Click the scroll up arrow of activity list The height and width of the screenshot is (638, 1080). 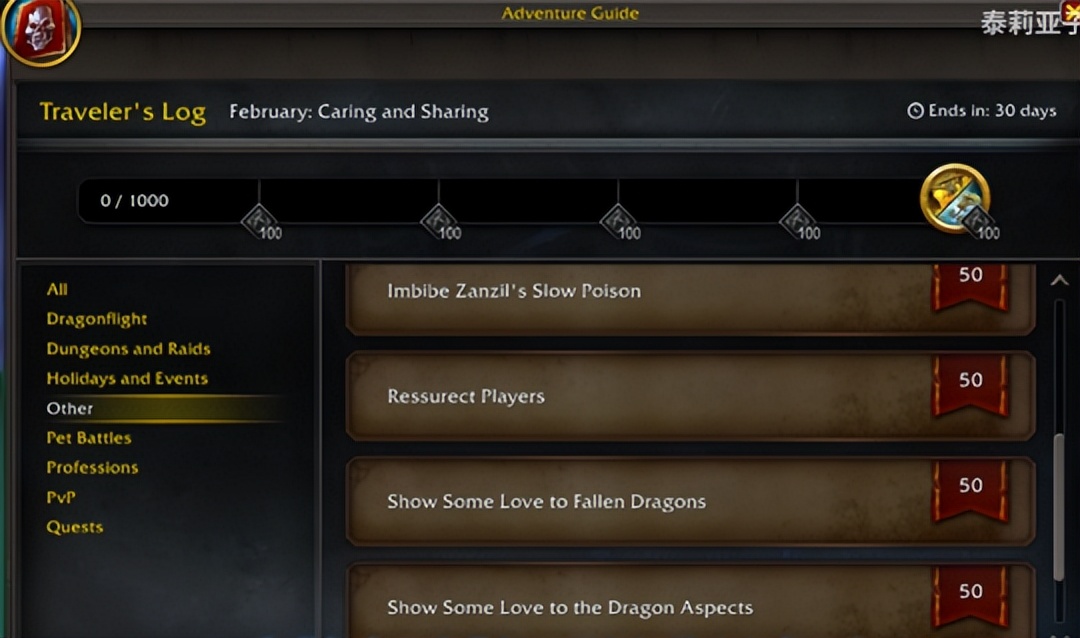(x=1059, y=280)
